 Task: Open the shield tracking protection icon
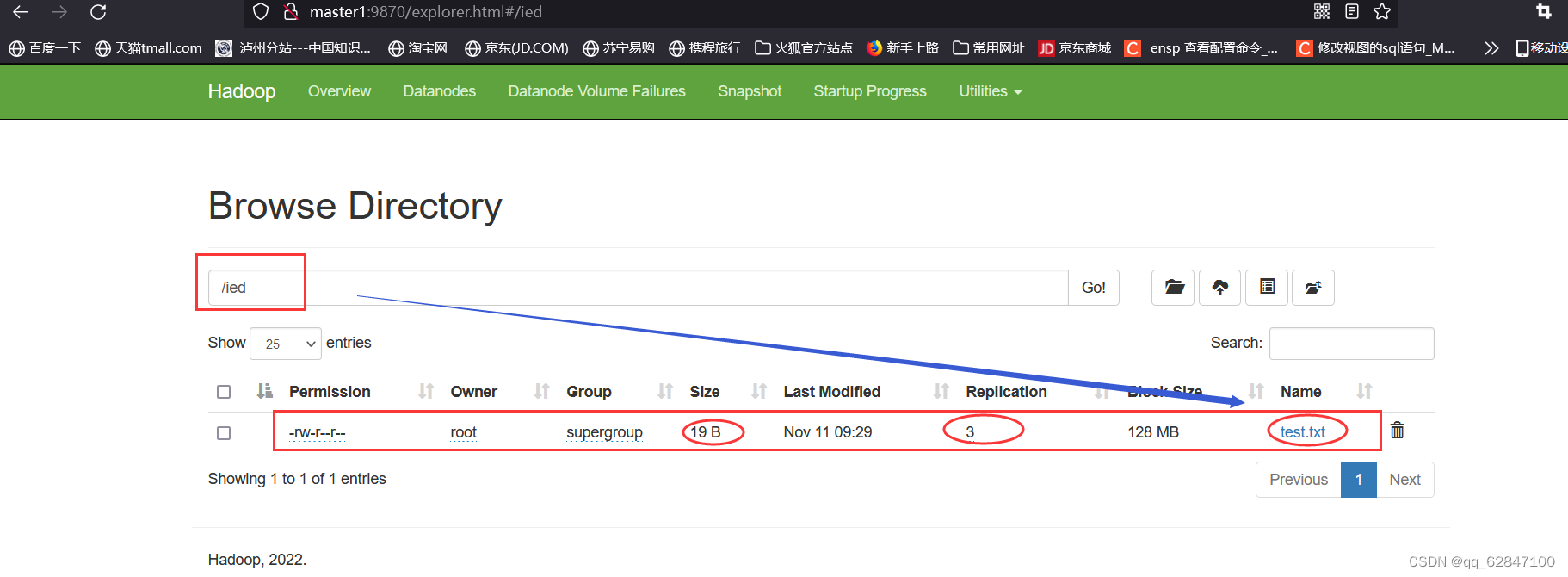point(262,11)
